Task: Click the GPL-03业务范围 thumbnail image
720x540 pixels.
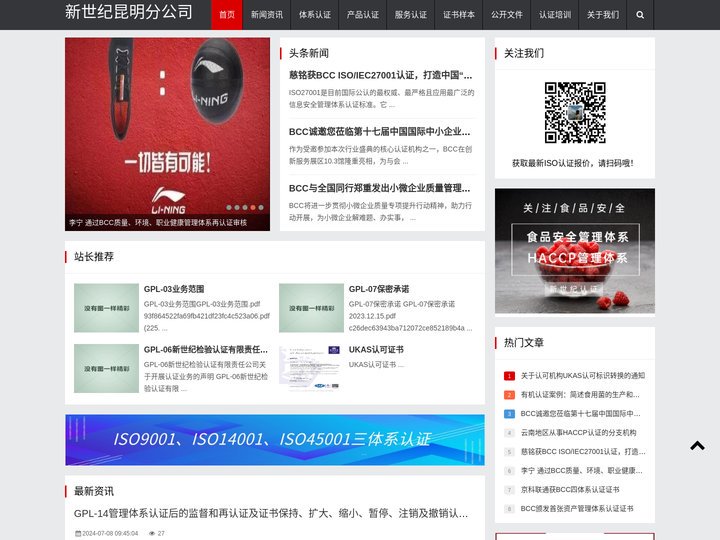Action: 107,308
